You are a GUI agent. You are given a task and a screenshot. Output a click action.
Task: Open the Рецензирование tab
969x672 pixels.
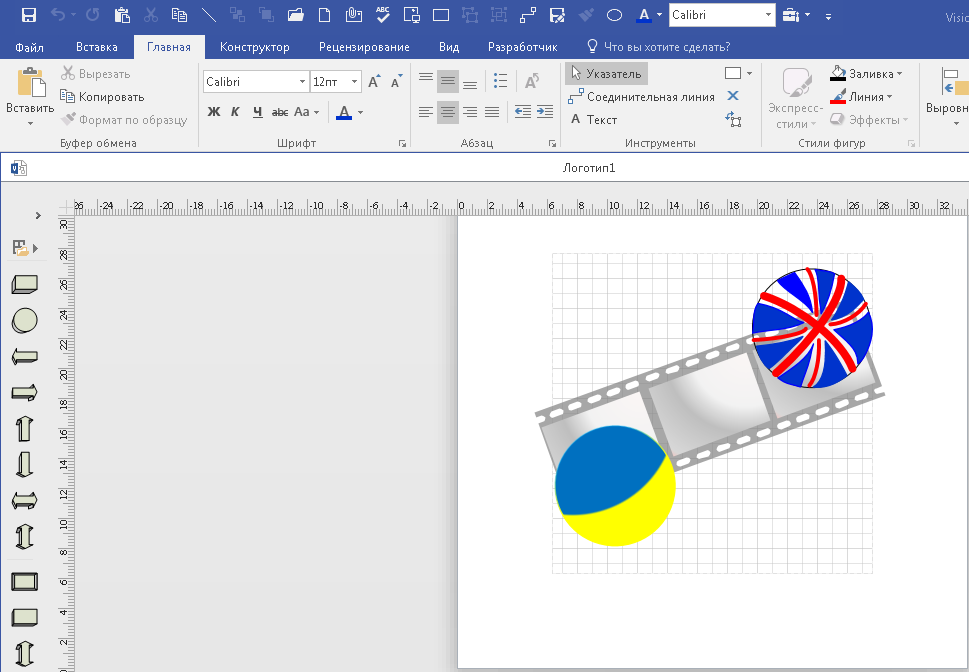click(x=364, y=47)
